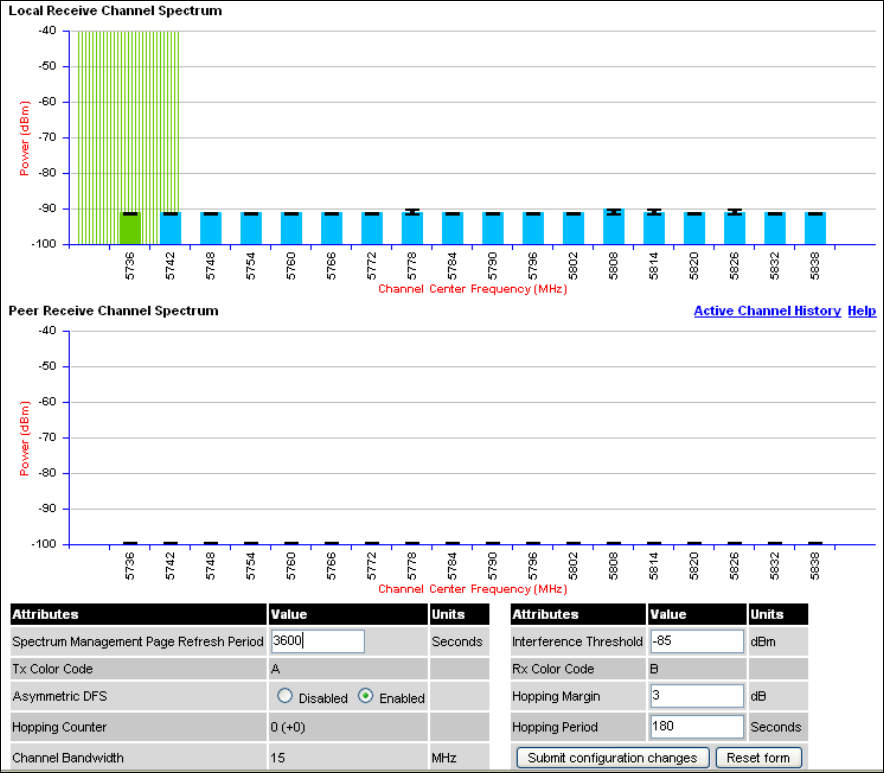Viewport: 884px width, 773px height.
Task: Click the 5838 marker in Peer spectrum
Action: coord(815,544)
